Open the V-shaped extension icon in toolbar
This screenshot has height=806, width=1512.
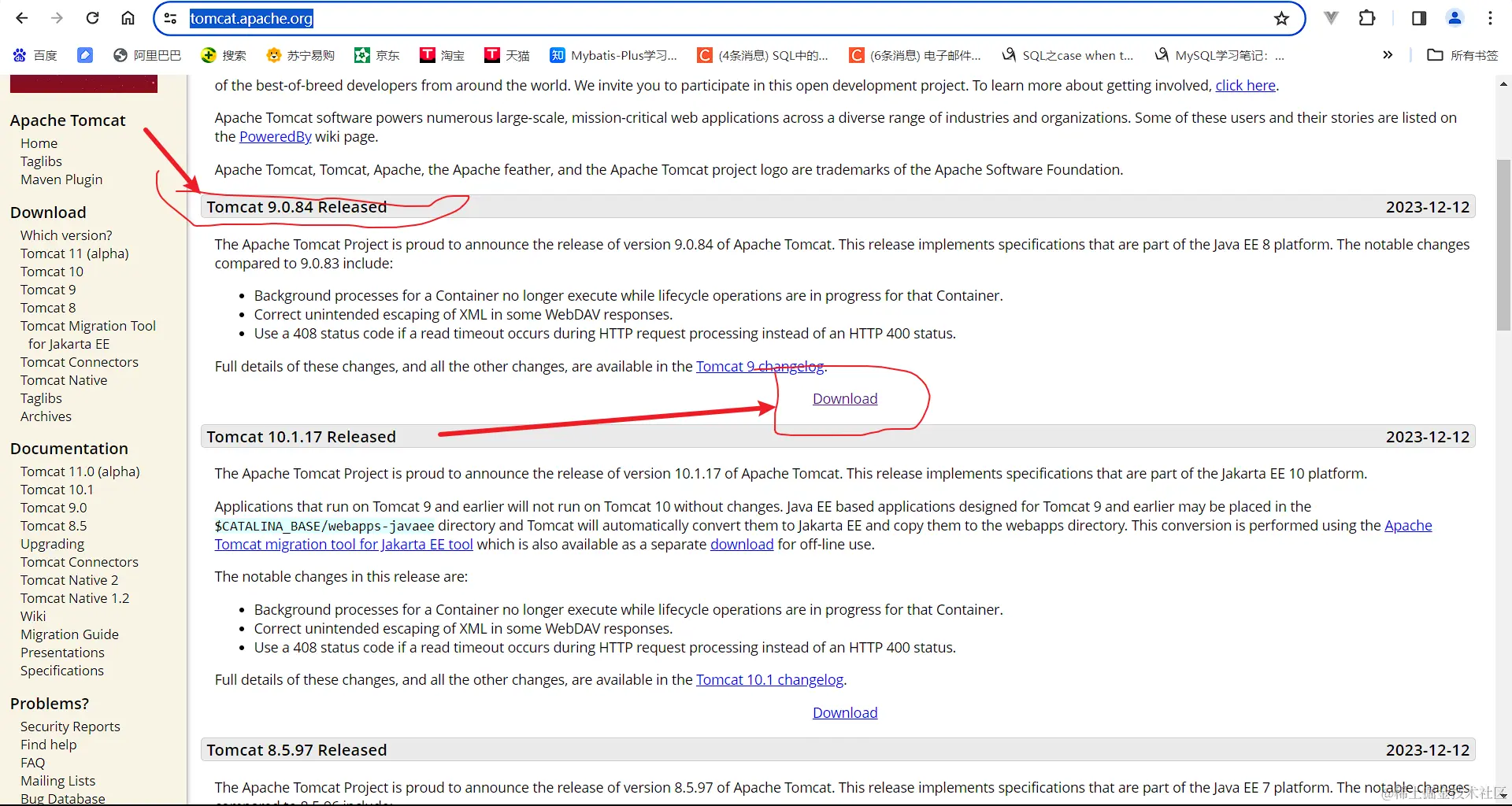tap(1331, 18)
